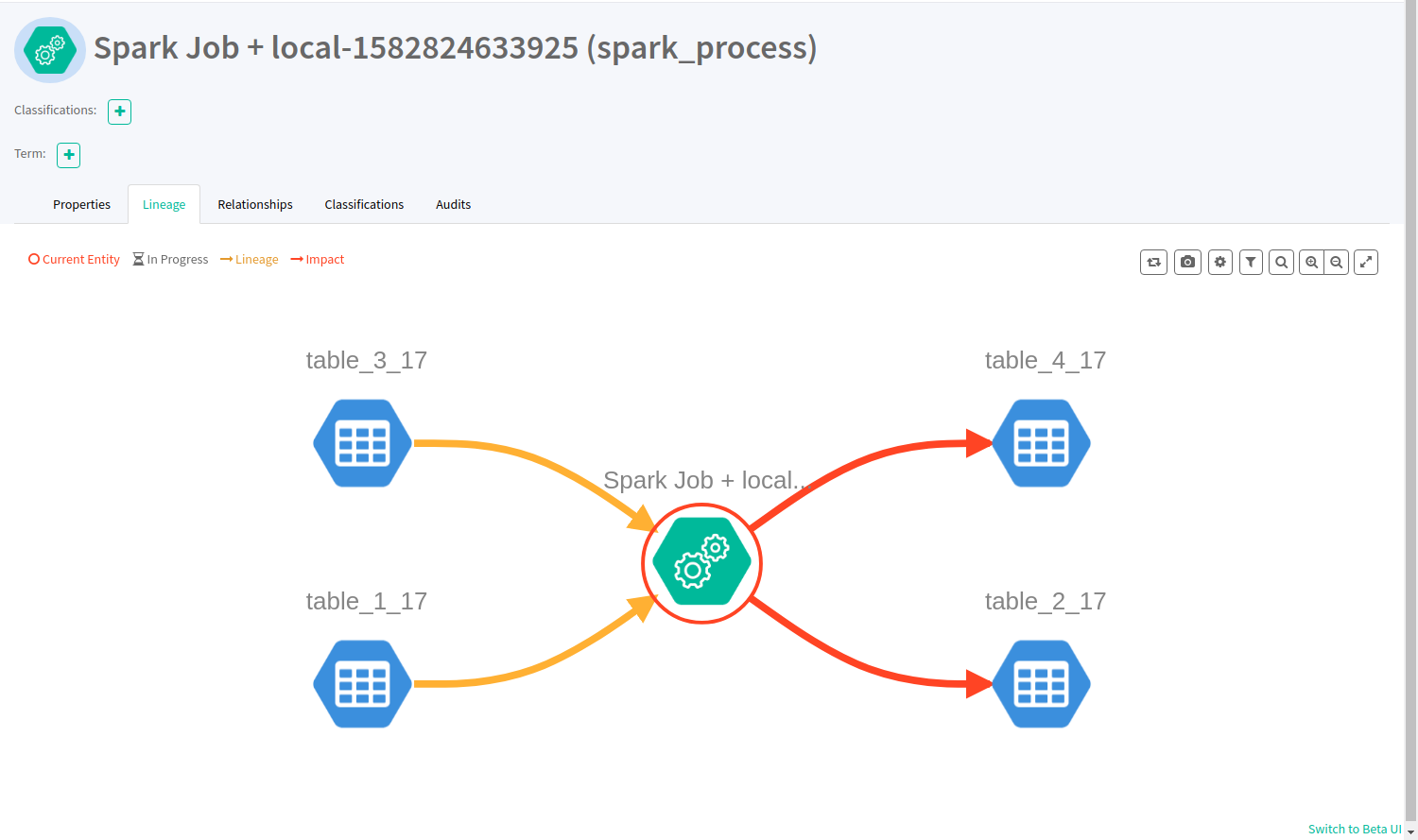
Task: Open the lineage node search
Action: pos(1281,262)
